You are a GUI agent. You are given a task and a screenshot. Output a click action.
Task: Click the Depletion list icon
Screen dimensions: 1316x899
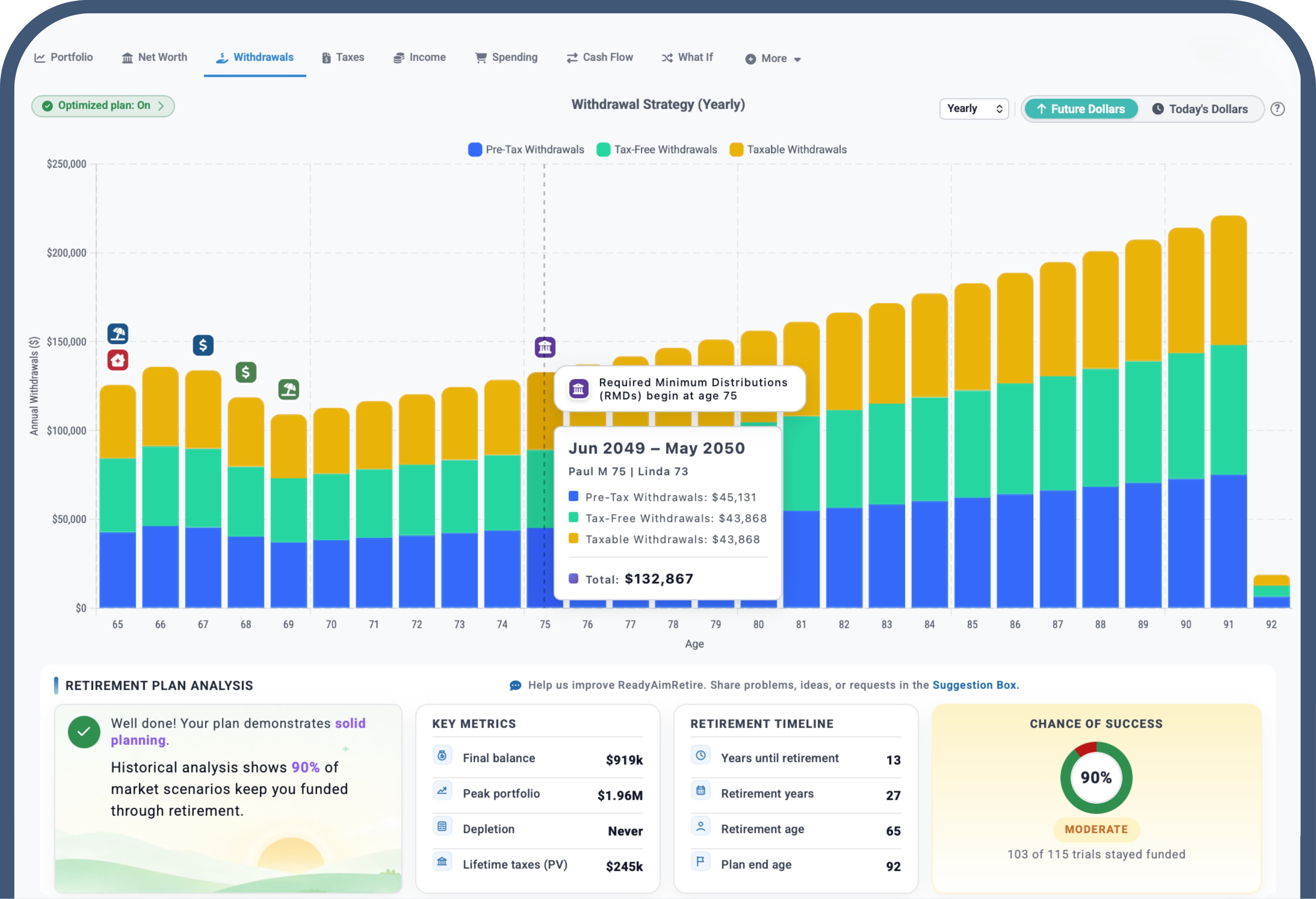(x=442, y=826)
